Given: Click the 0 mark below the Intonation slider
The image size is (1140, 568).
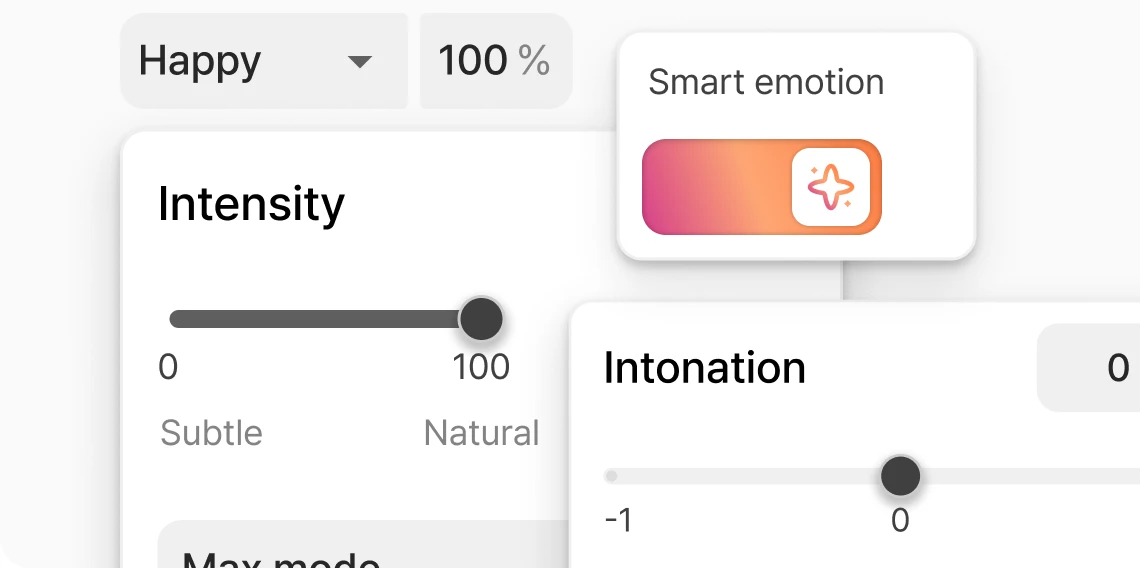Looking at the screenshot, I should pos(900,521).
